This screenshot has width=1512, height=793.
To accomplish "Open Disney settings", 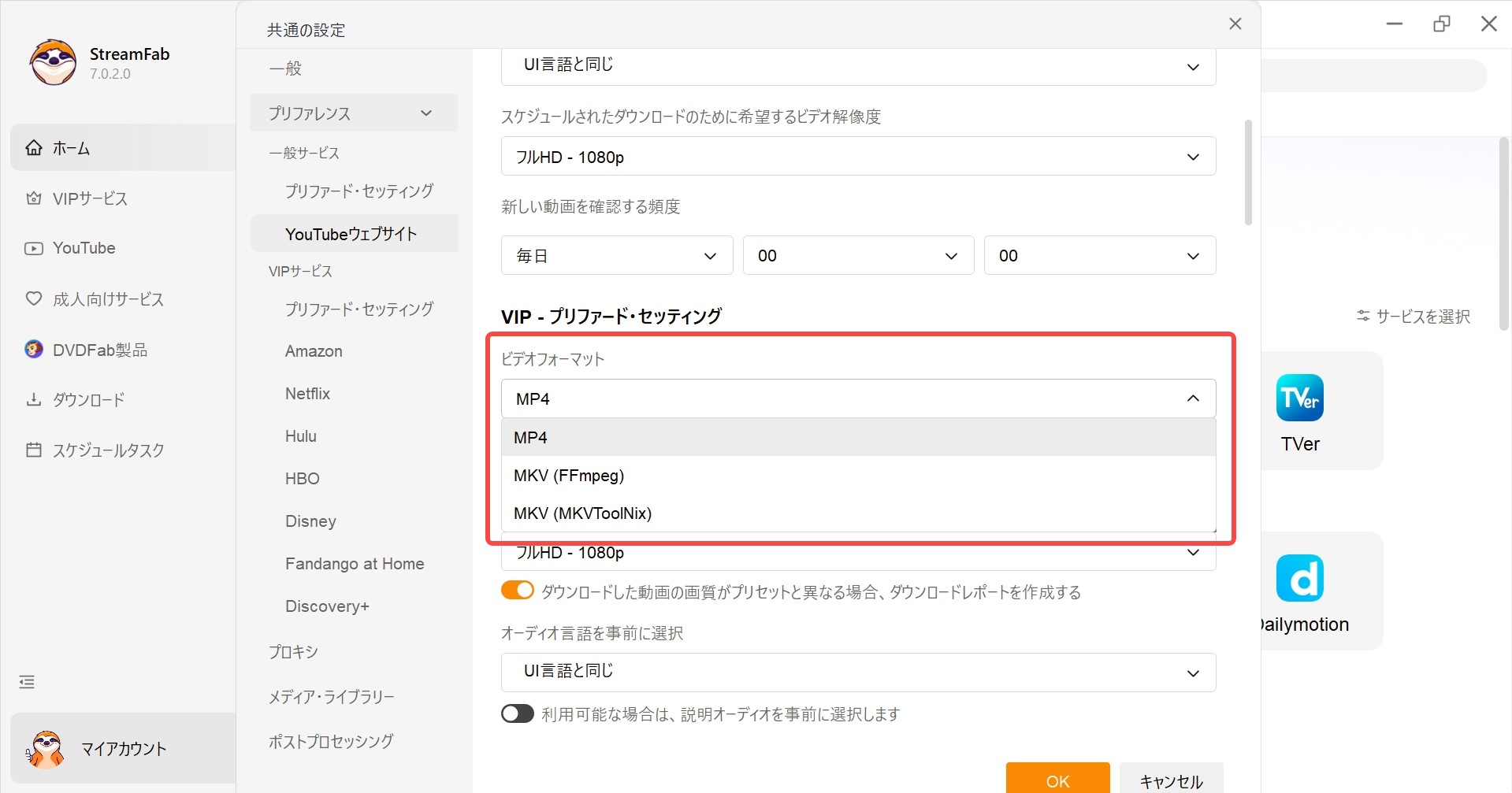I will [310, 521].
